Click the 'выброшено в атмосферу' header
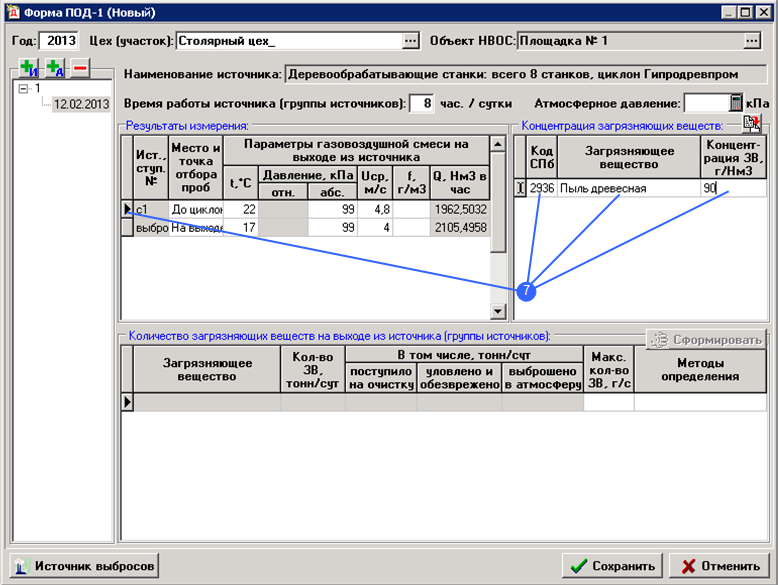The width and height of the screenshot is (778, 585). pos(542,378)
